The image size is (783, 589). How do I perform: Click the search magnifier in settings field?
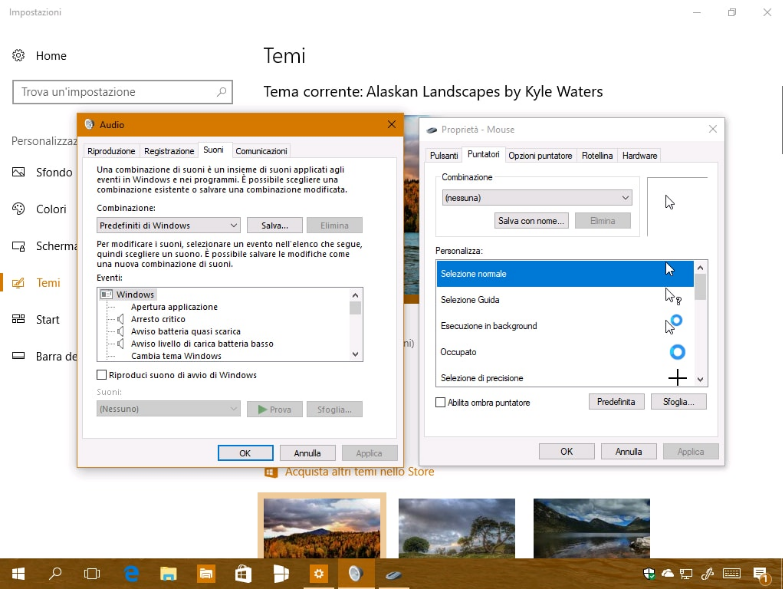point(221,92)
